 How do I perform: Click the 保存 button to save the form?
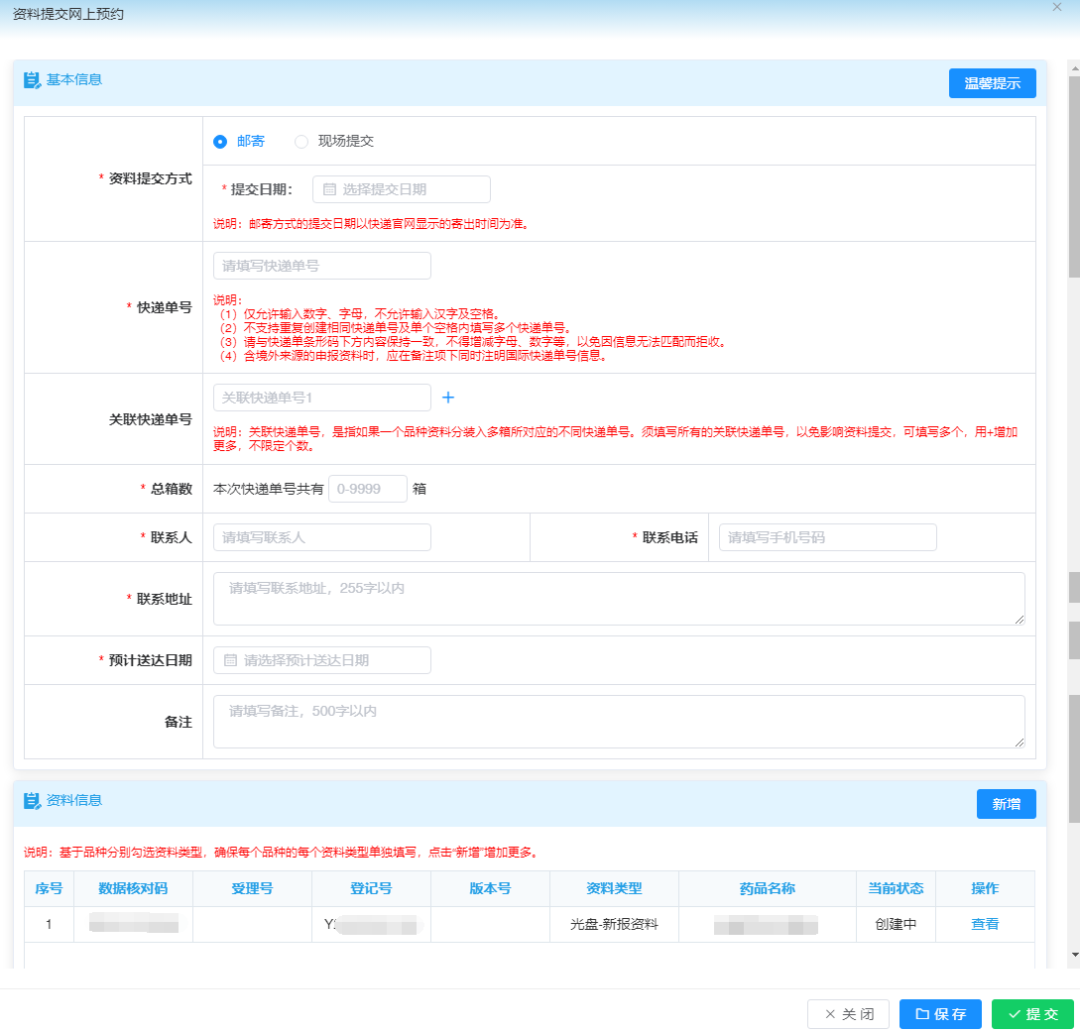[939, 1013]
